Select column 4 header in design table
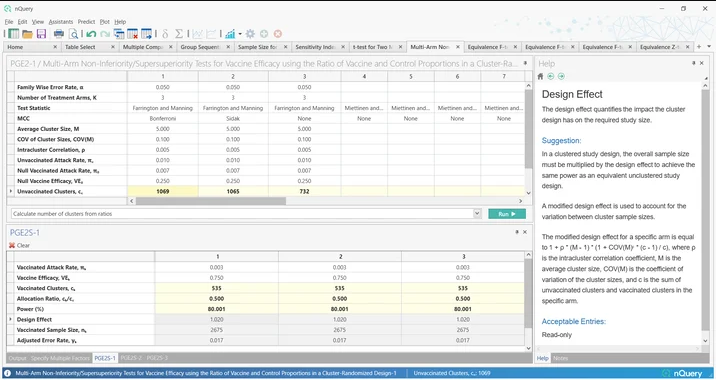The image size is (716, 380). [x=364, y=76]
